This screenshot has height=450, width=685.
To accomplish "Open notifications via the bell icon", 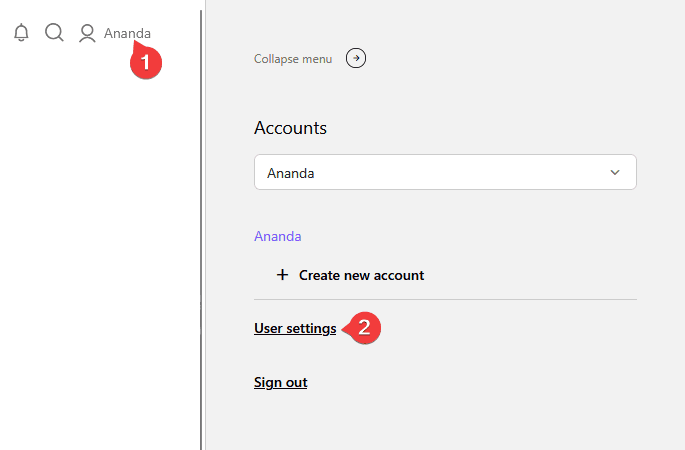I will point(21,33).
